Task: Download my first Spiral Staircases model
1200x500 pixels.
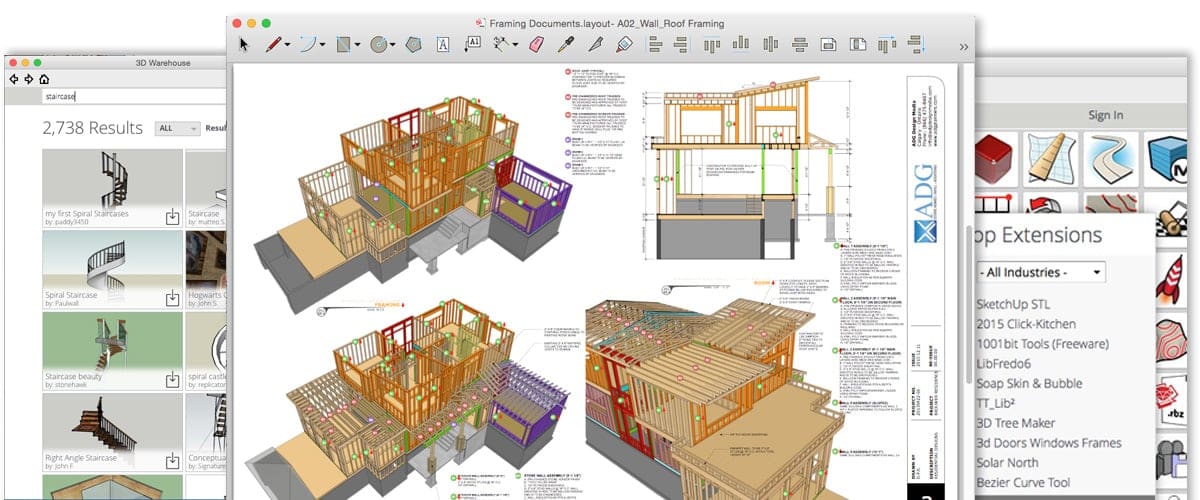Action: coord(172,216)
